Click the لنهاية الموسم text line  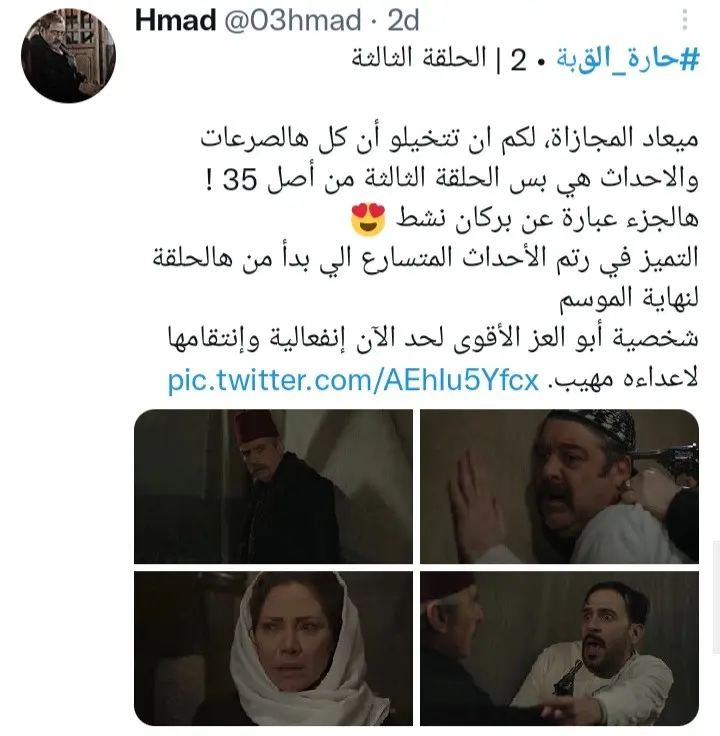click(629, 299)
